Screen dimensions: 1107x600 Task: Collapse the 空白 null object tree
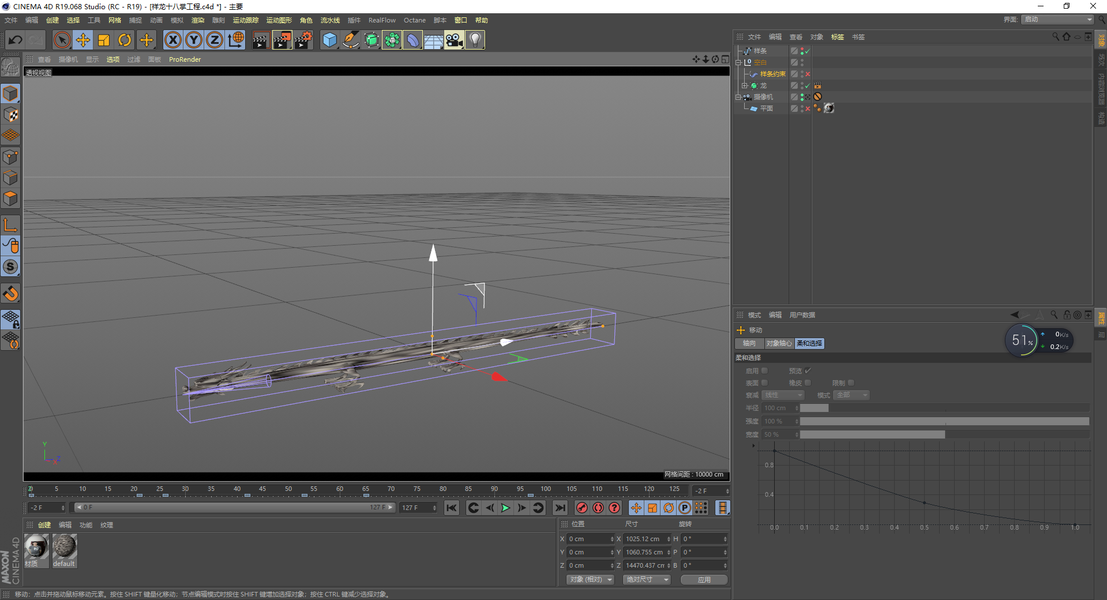coord(738,62)
